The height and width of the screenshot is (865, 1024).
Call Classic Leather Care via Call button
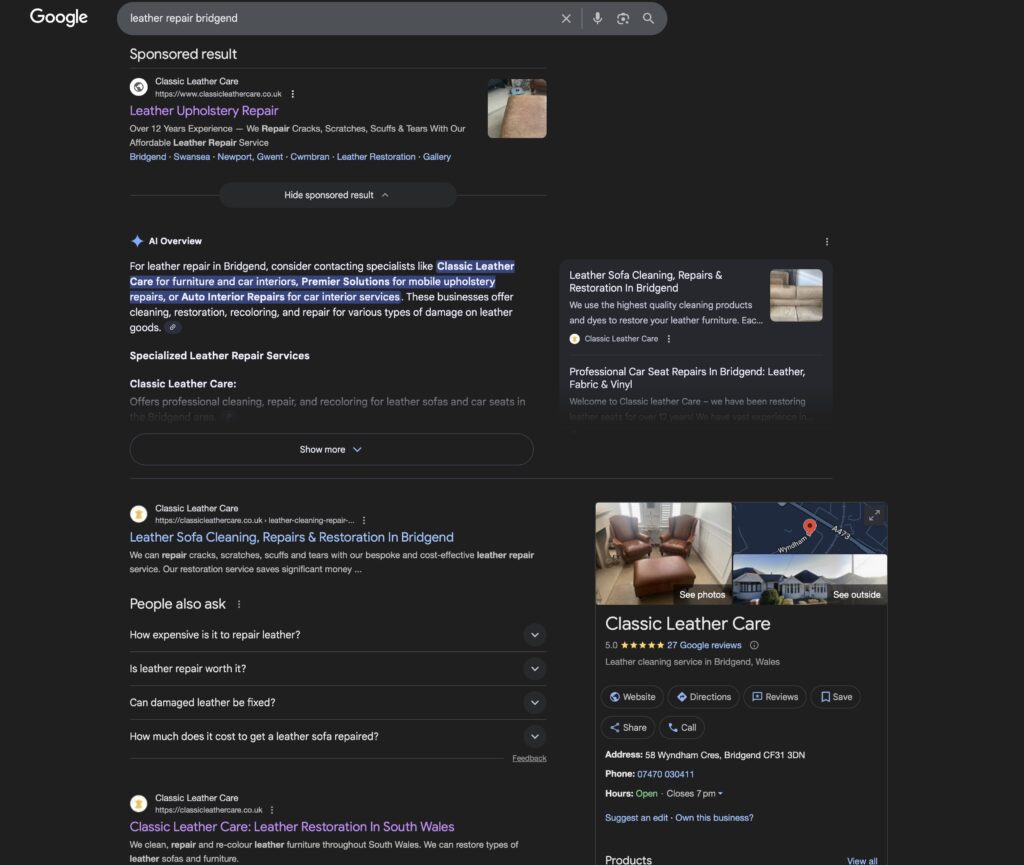(x=681, y=727)
